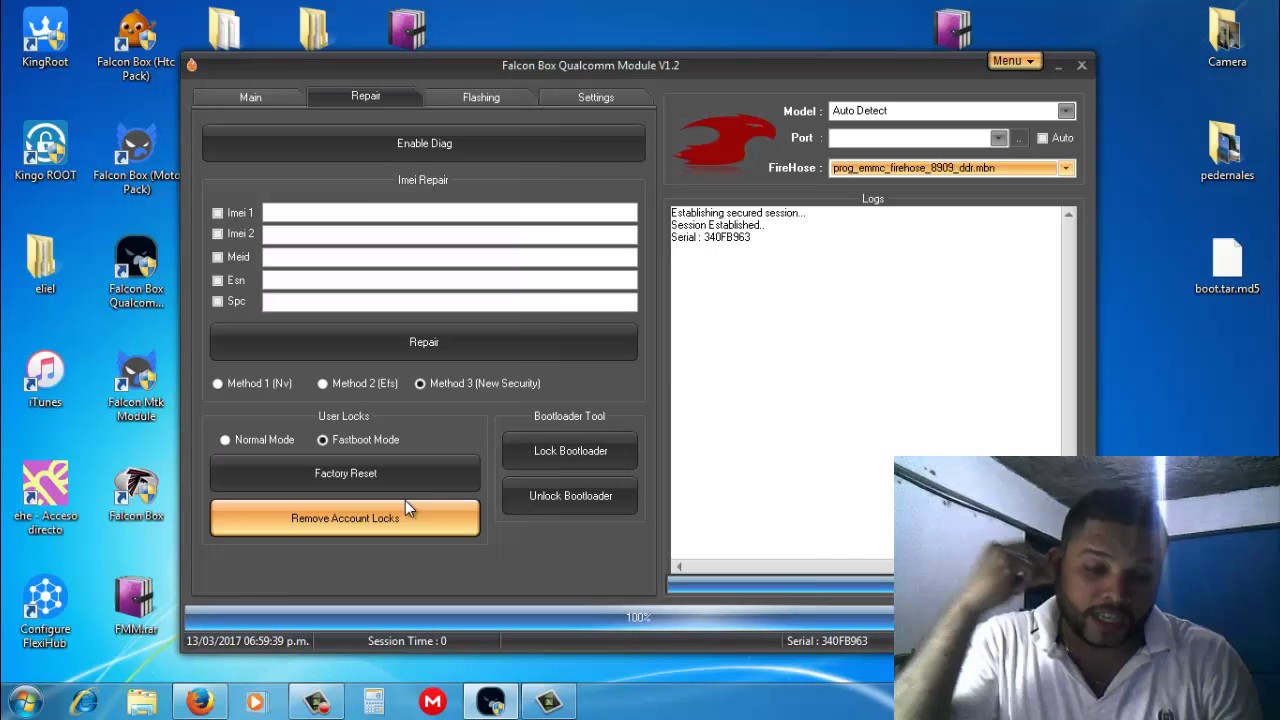Switch to the Settings tab
1280x720 pixels.
[x=596, y=97]
